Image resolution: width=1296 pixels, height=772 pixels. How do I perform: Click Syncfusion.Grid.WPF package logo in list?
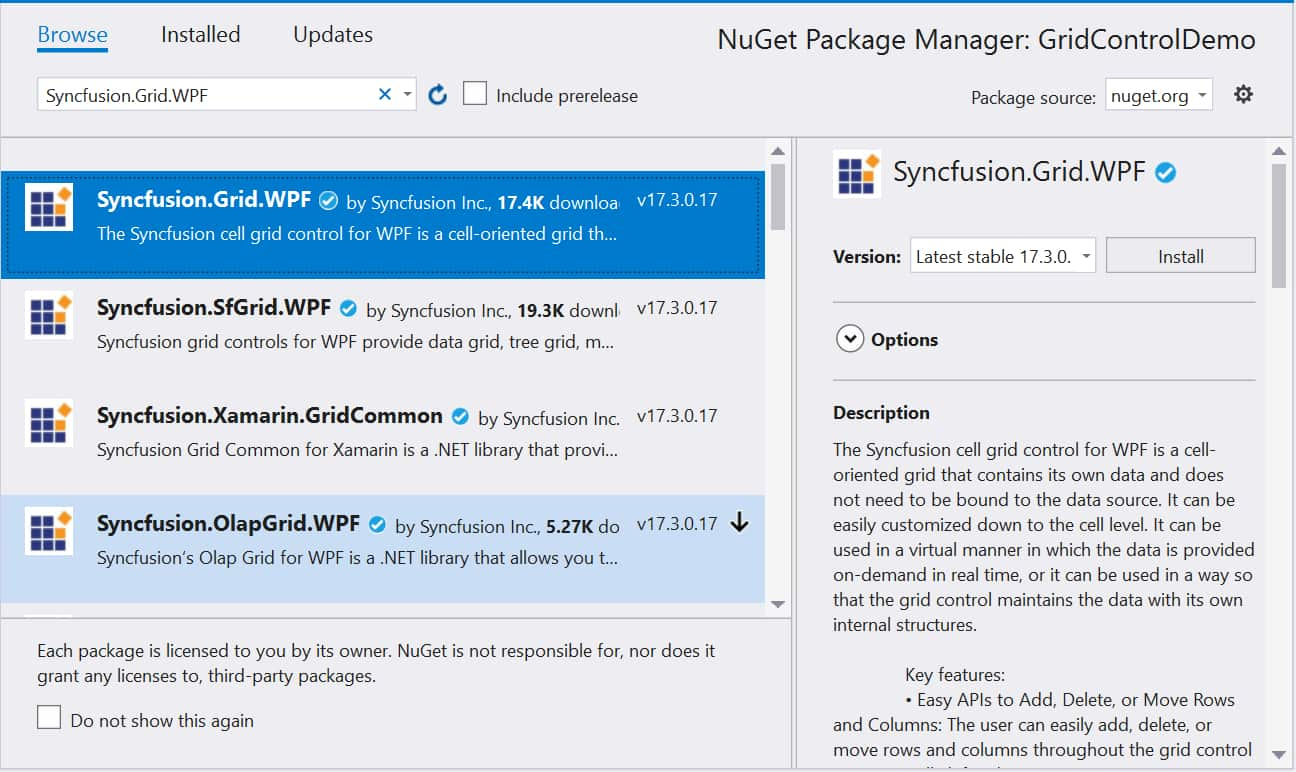click(x=49, y=207)
